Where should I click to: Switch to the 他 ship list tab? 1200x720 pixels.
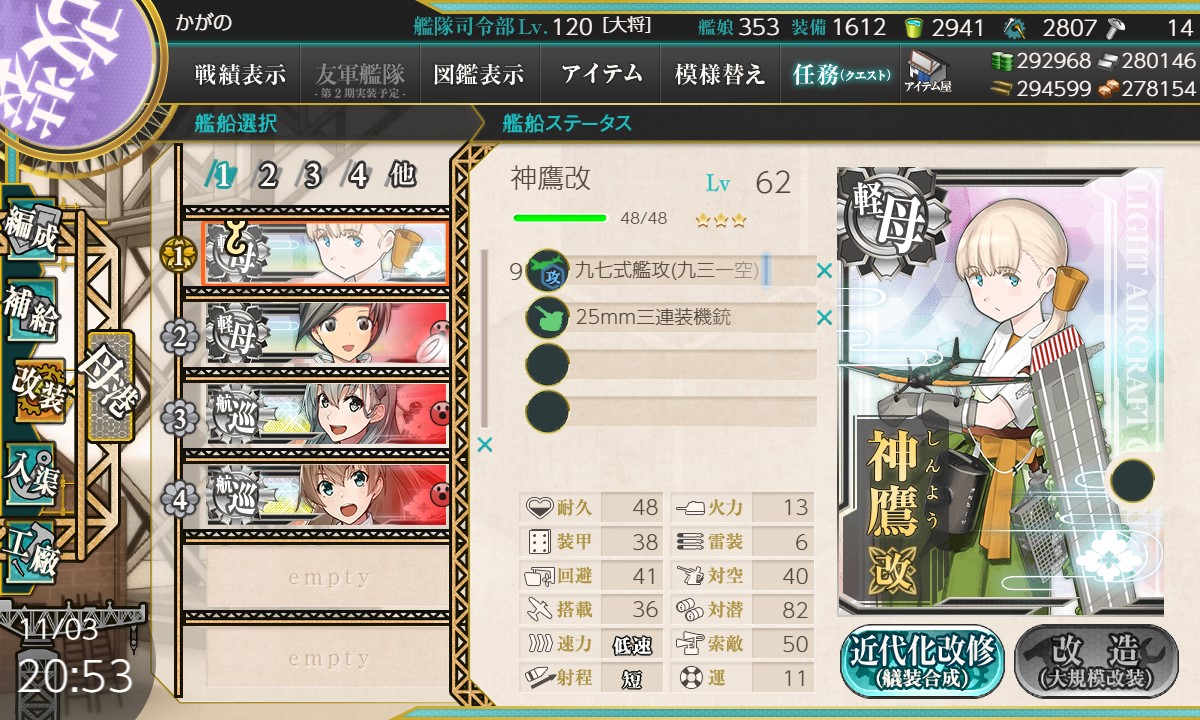click(401, 176)
